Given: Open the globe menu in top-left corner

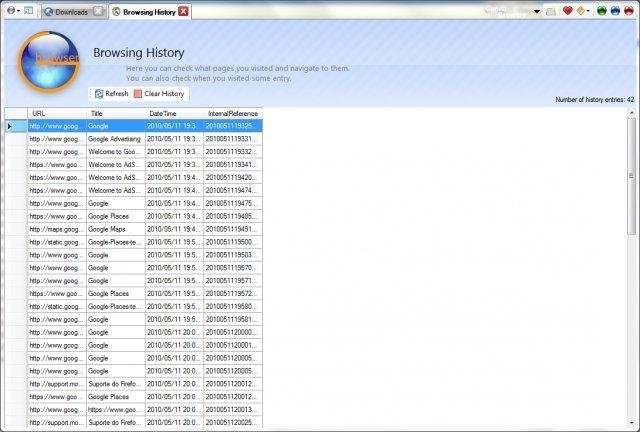Looking at the screenshot, I should (13, 11).
